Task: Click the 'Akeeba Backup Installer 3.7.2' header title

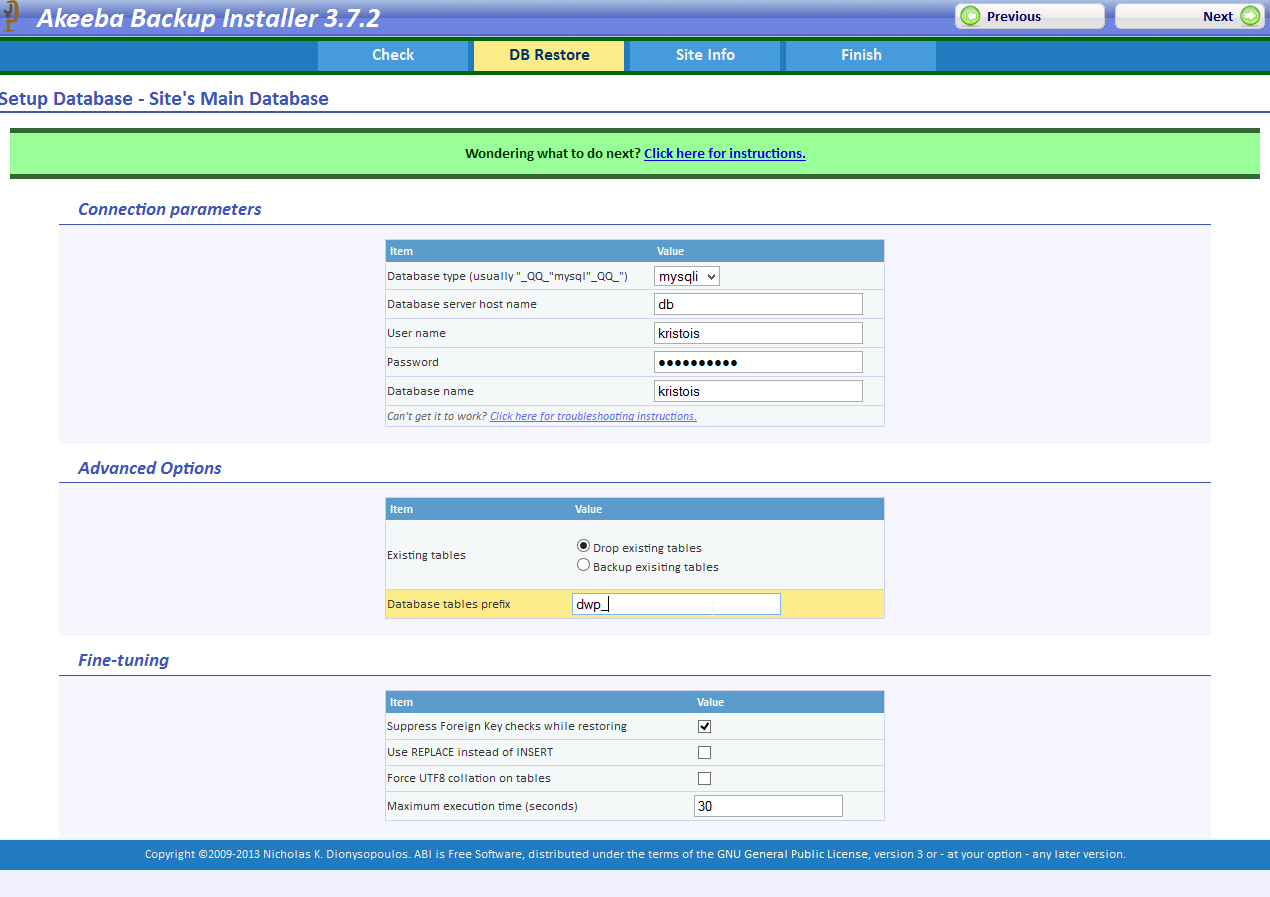Action: pyautogui.click(x=209, y=17)
